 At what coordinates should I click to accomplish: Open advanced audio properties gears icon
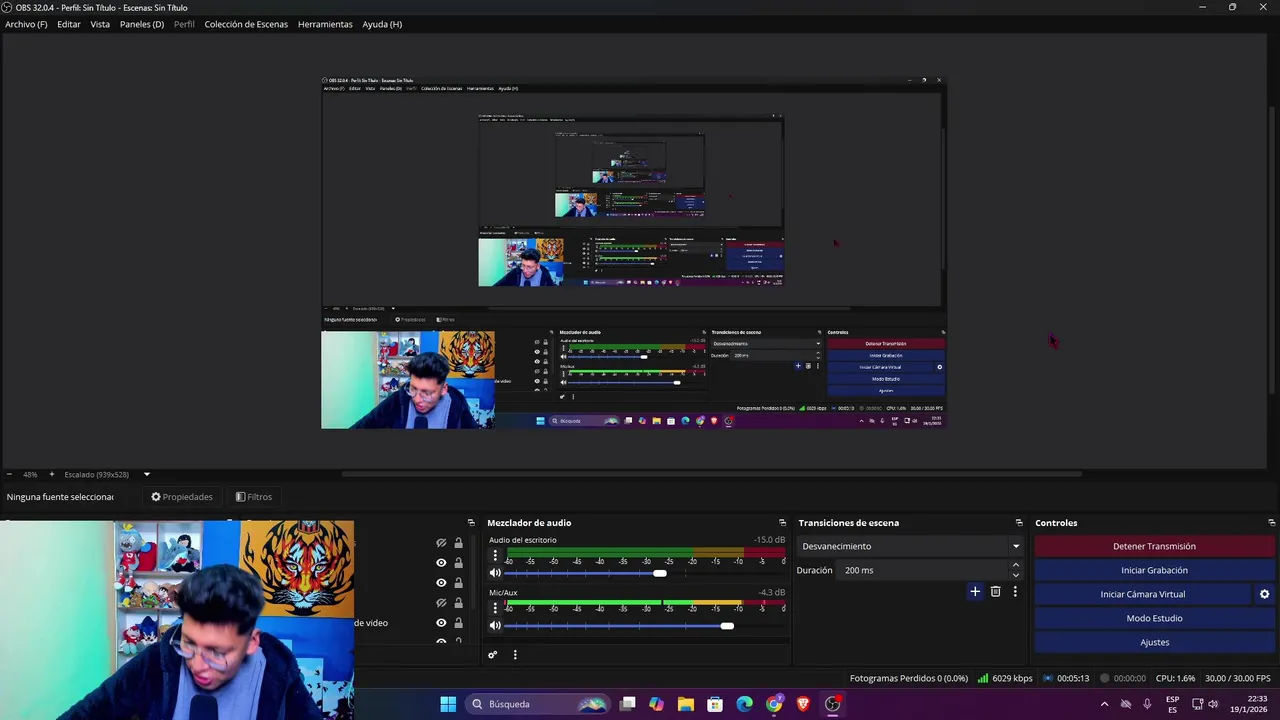point(492,655)
